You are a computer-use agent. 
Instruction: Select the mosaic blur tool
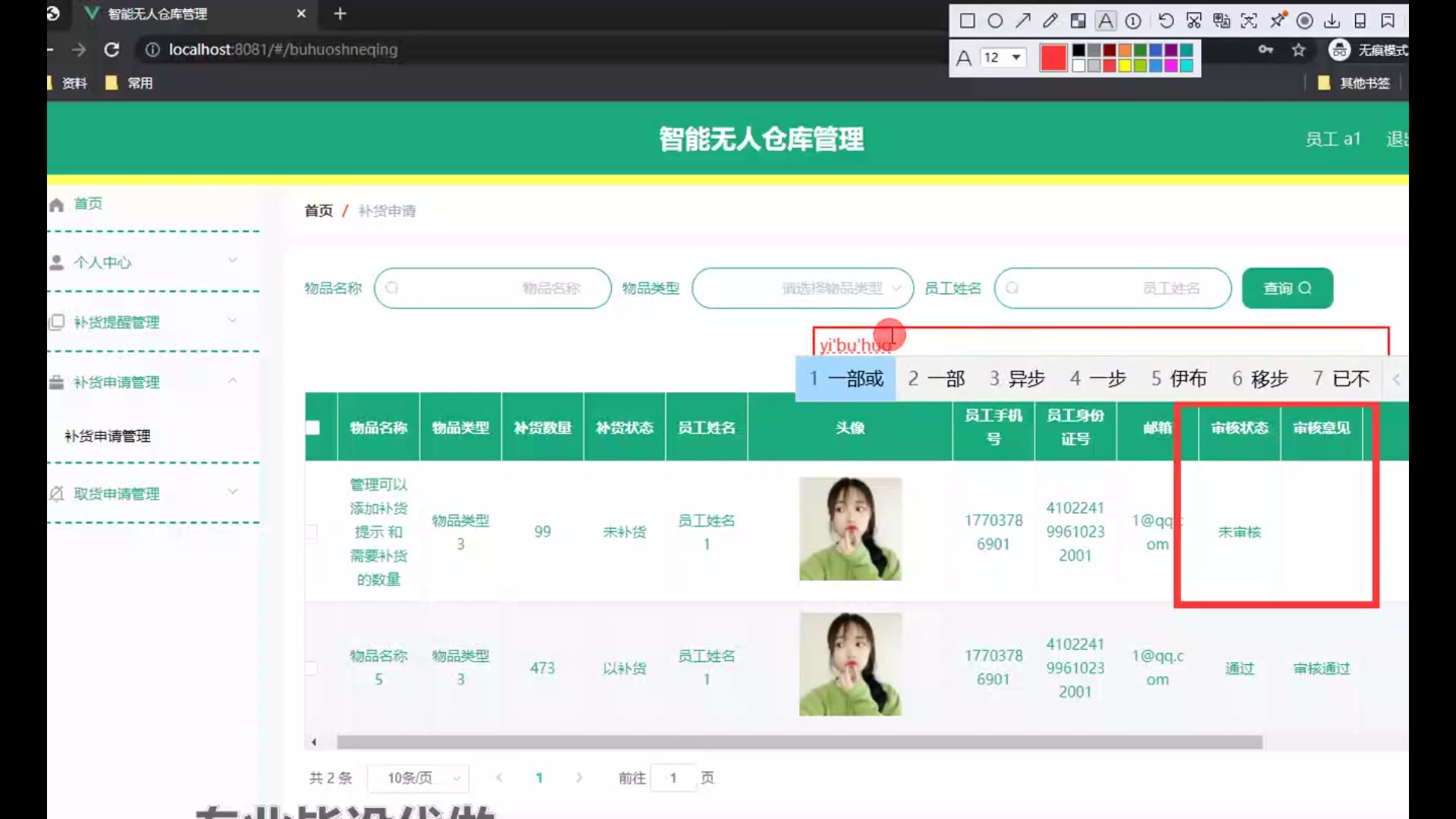click(x=1078, y=20)
